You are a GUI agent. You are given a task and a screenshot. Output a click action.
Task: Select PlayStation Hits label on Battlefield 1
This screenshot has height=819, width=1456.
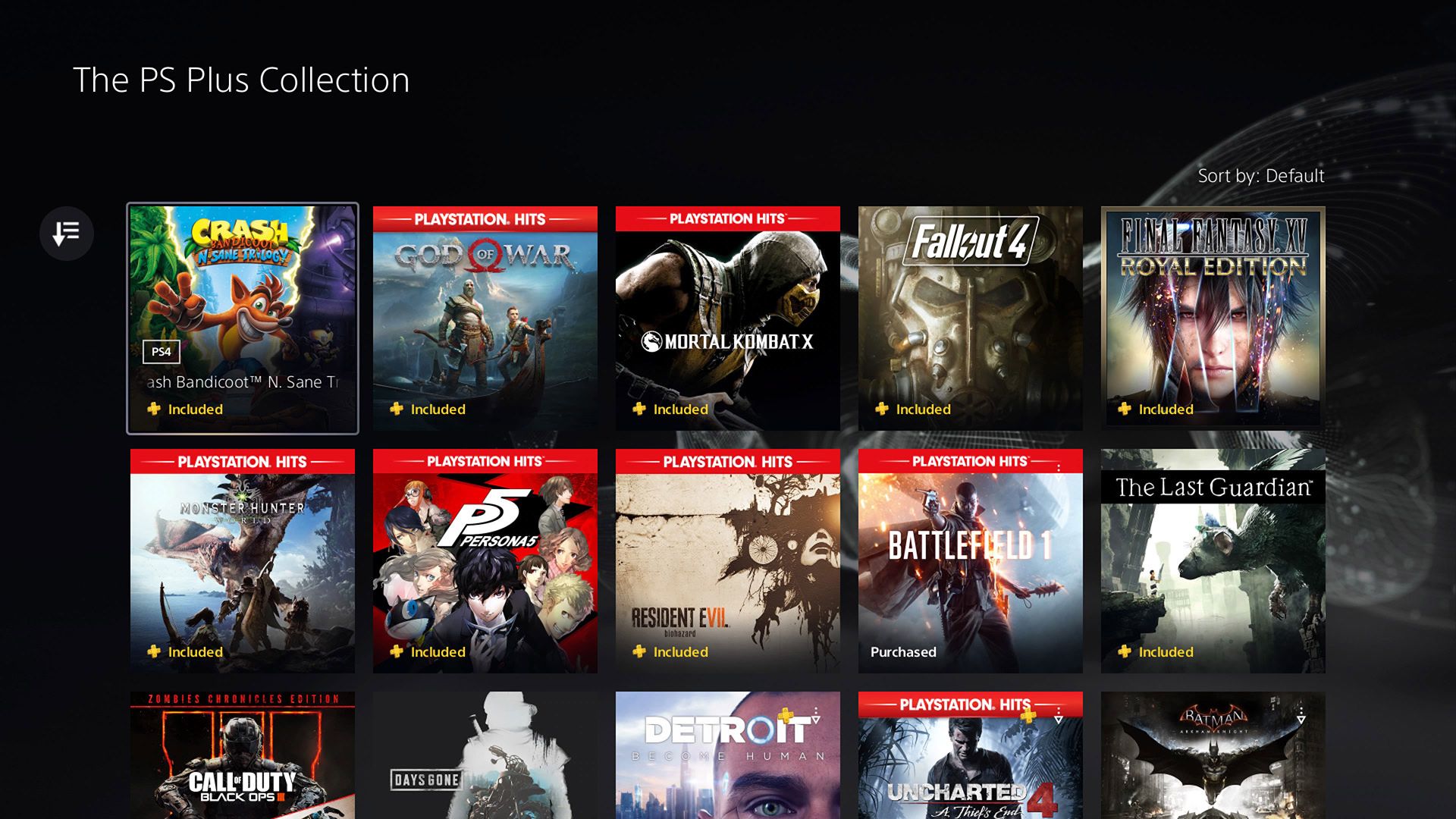pos(967,460)
